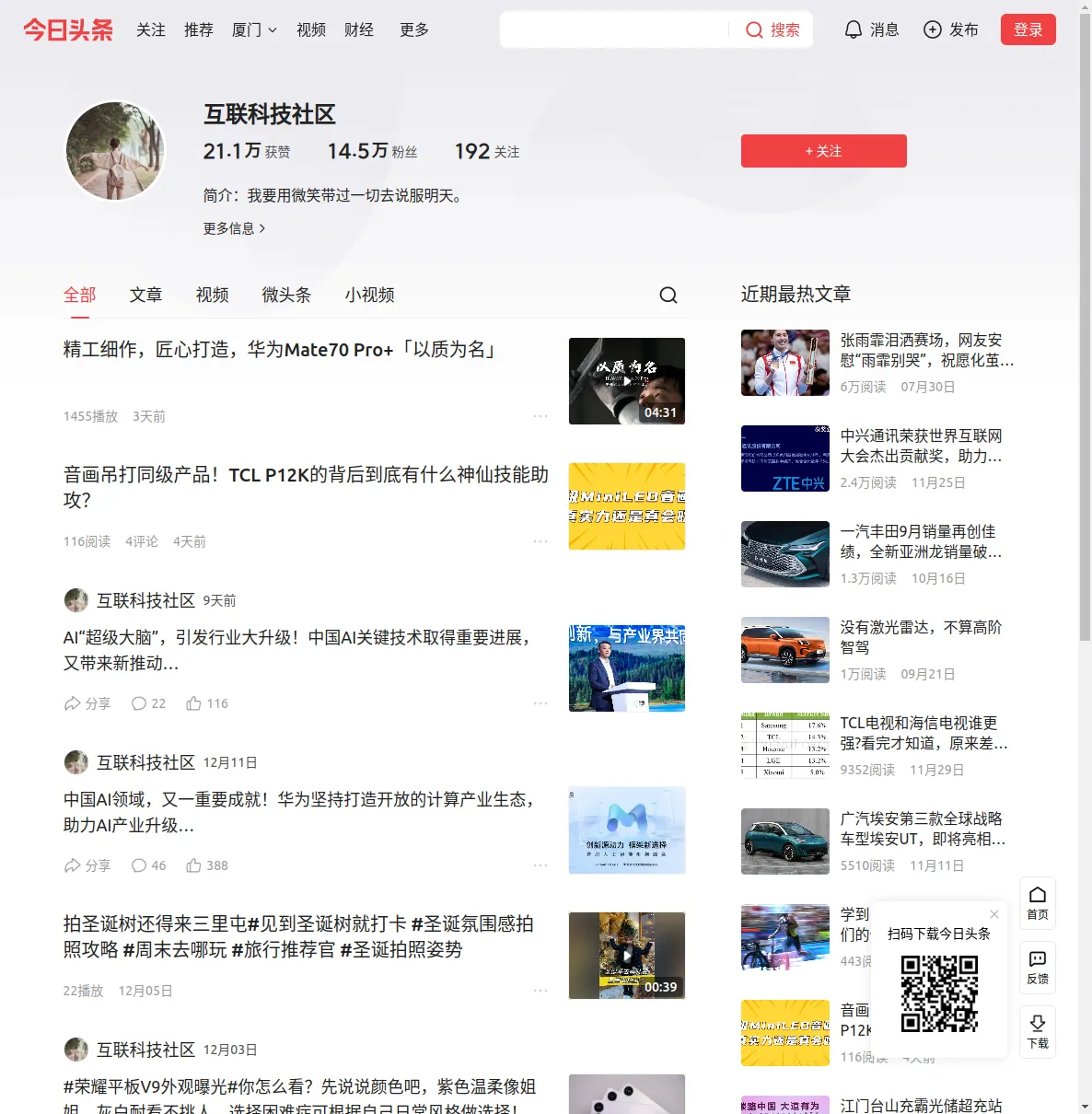This screenshot has height=1114, width=1092.
Task: Open 财经 in top navigation
Action: (x=359, y=29)
